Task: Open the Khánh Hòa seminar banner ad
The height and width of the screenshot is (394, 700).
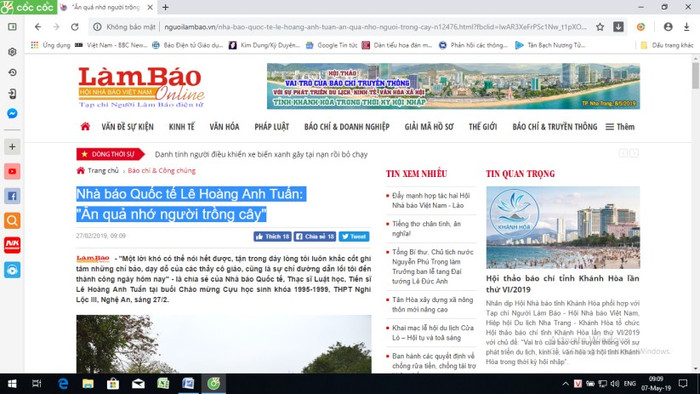Action: point(453,86)
